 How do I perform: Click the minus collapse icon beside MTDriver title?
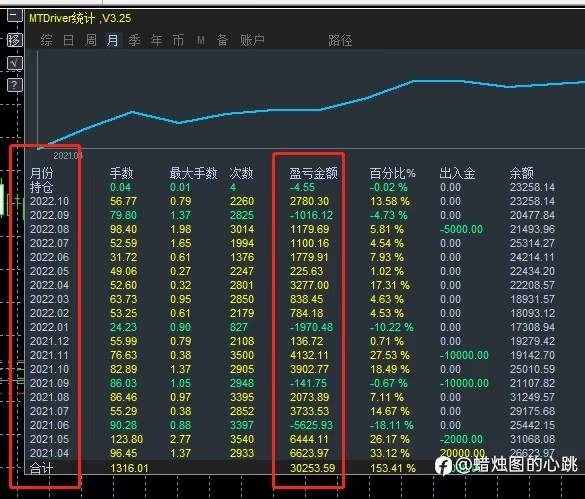pyautogui.click(x=15, y=16)
